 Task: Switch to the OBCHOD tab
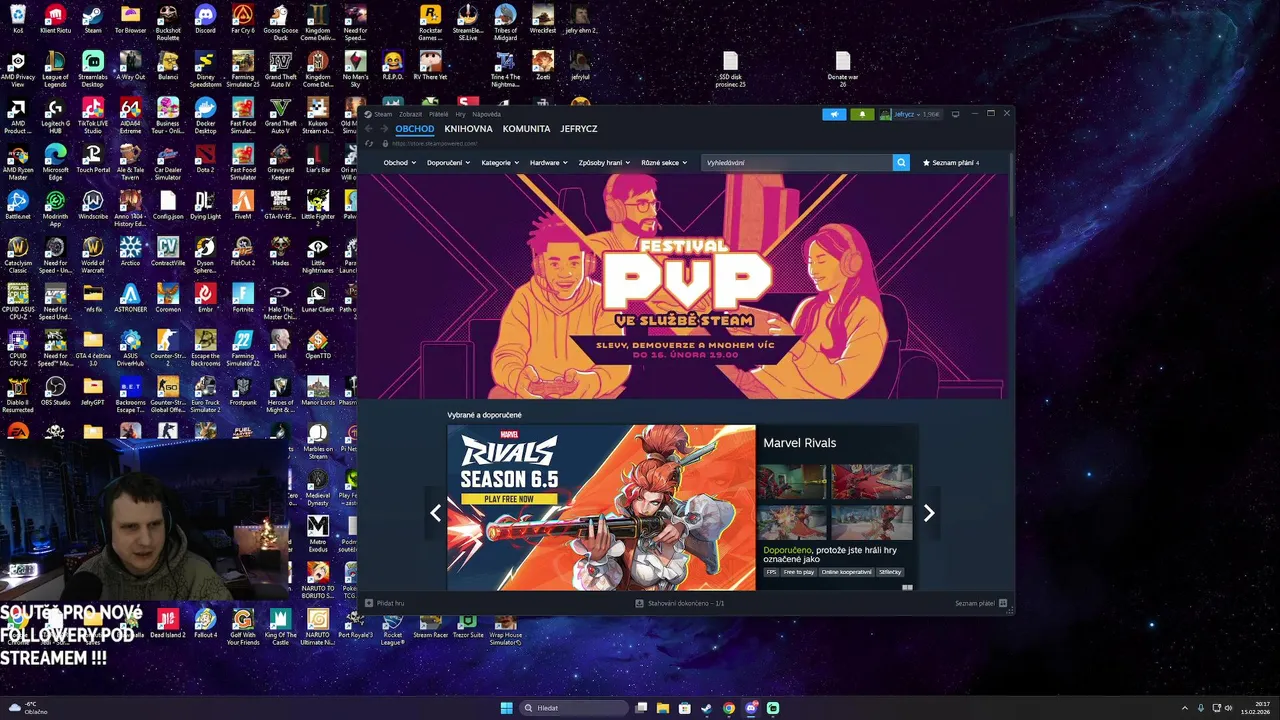coord(414,129)
